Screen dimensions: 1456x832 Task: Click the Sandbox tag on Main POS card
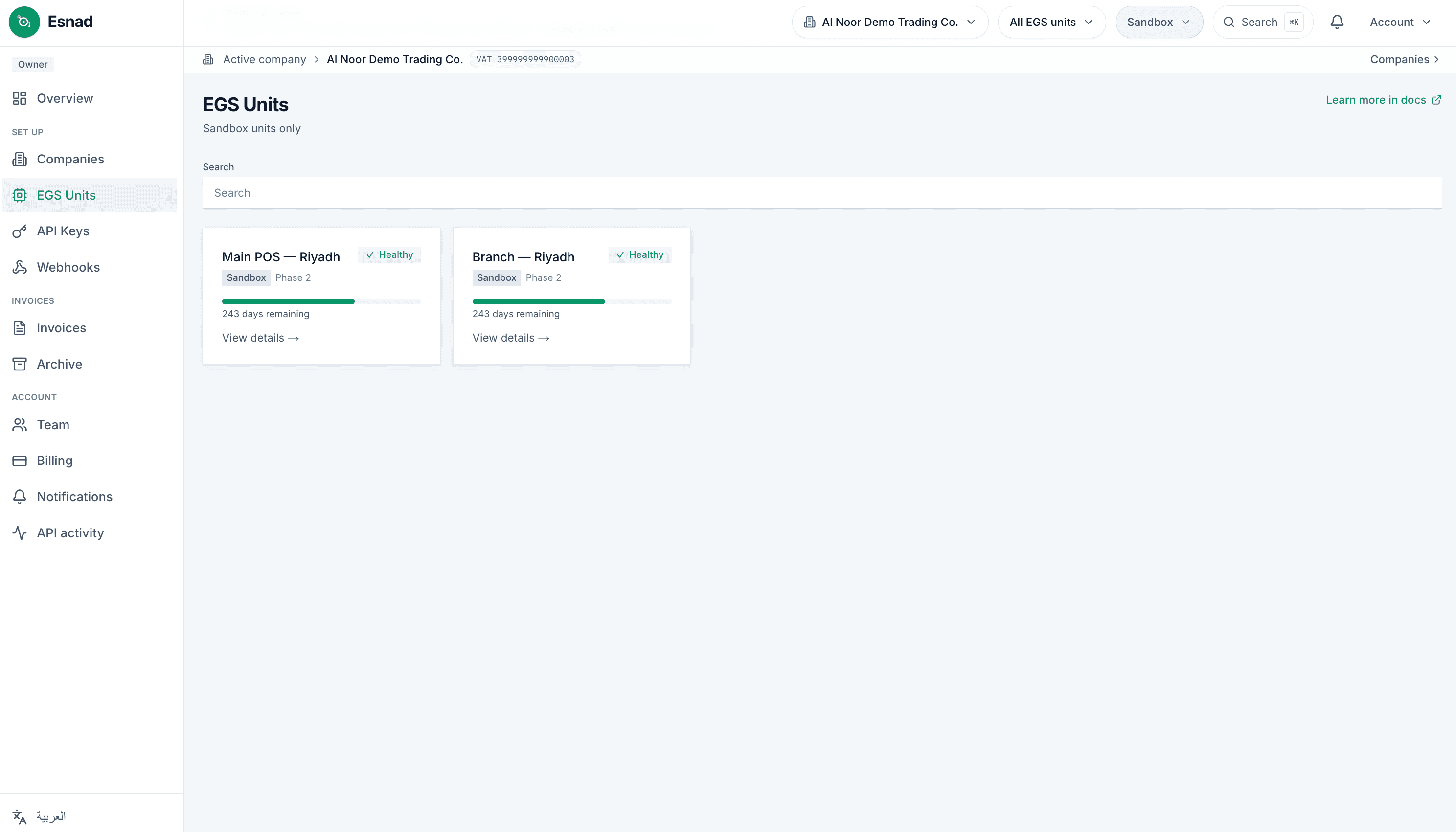click(246, 277)
